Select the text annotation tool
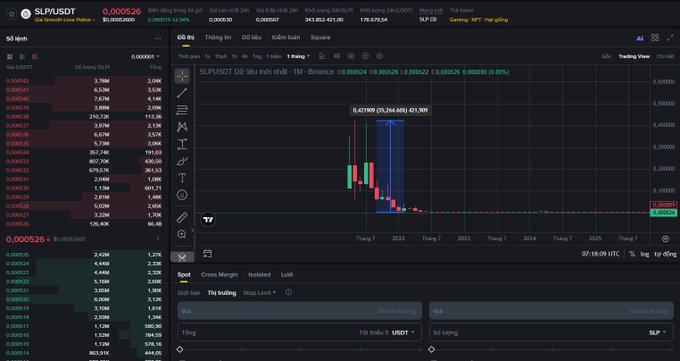Screen dimensions: 680x361 point(182,178)
